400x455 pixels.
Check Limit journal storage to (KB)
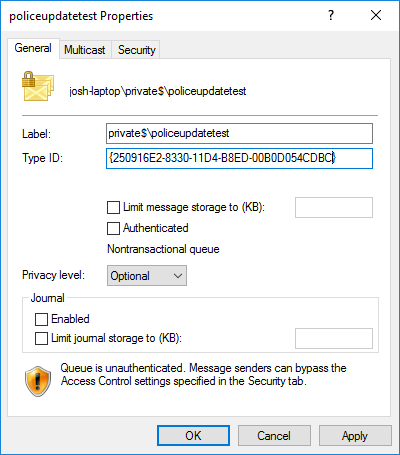tap(41, 339)
